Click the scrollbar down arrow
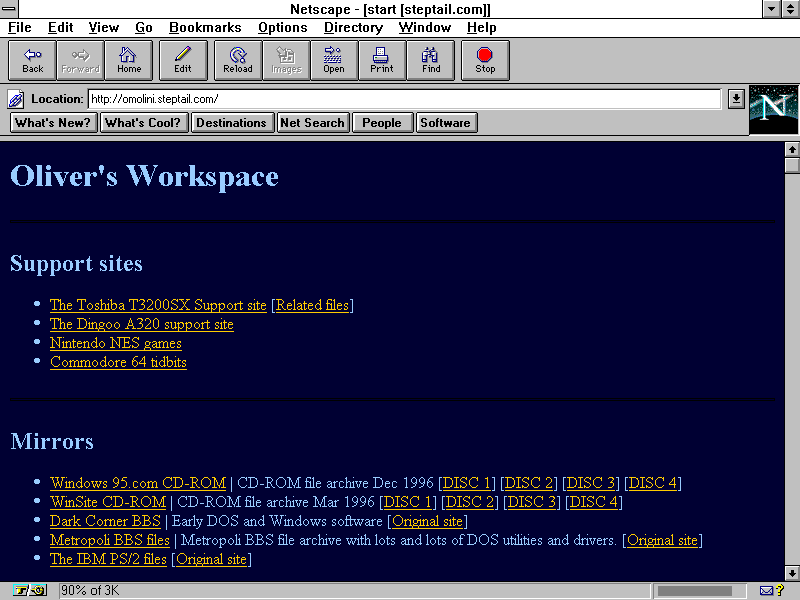800x600 pixels. click(791, 573)
